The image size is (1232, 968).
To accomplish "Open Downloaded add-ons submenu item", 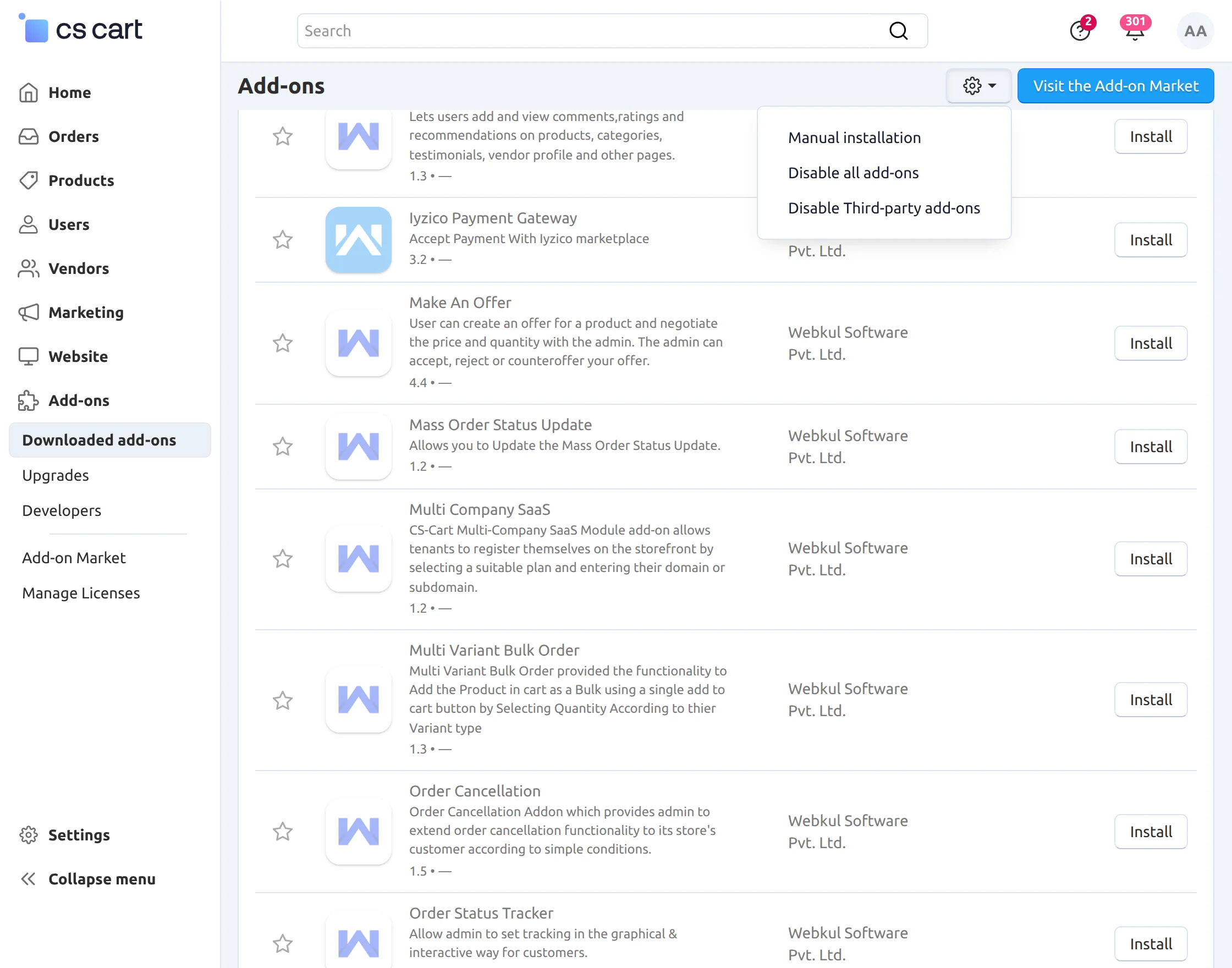I will click(110, 440).
